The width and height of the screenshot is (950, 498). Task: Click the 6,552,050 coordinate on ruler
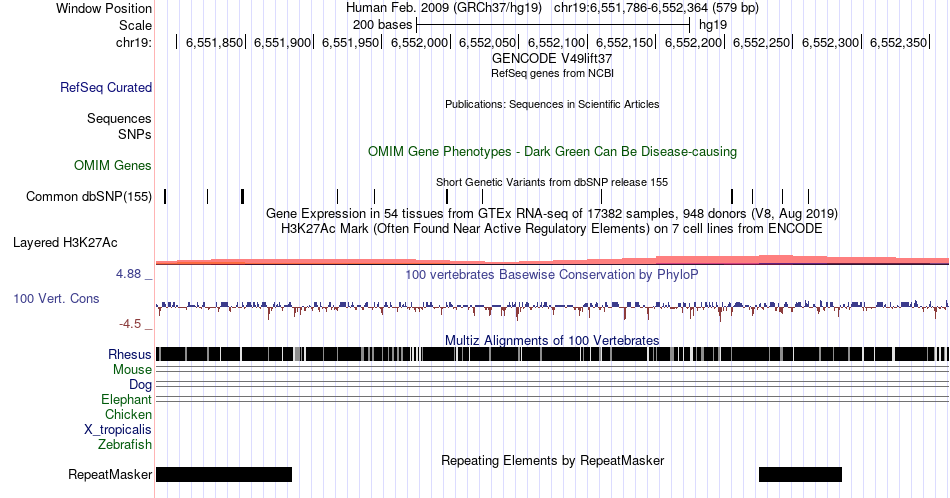click(x=487, y=42)
